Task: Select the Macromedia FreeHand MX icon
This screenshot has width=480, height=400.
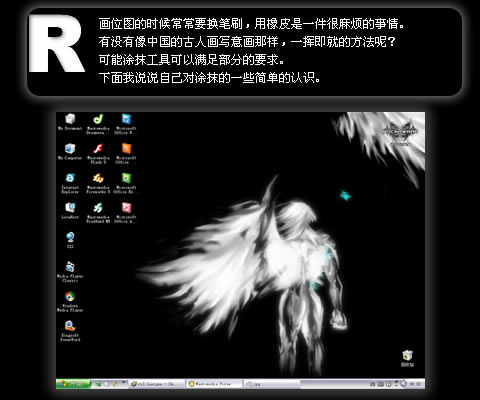Action: click(x=98, y=213)
